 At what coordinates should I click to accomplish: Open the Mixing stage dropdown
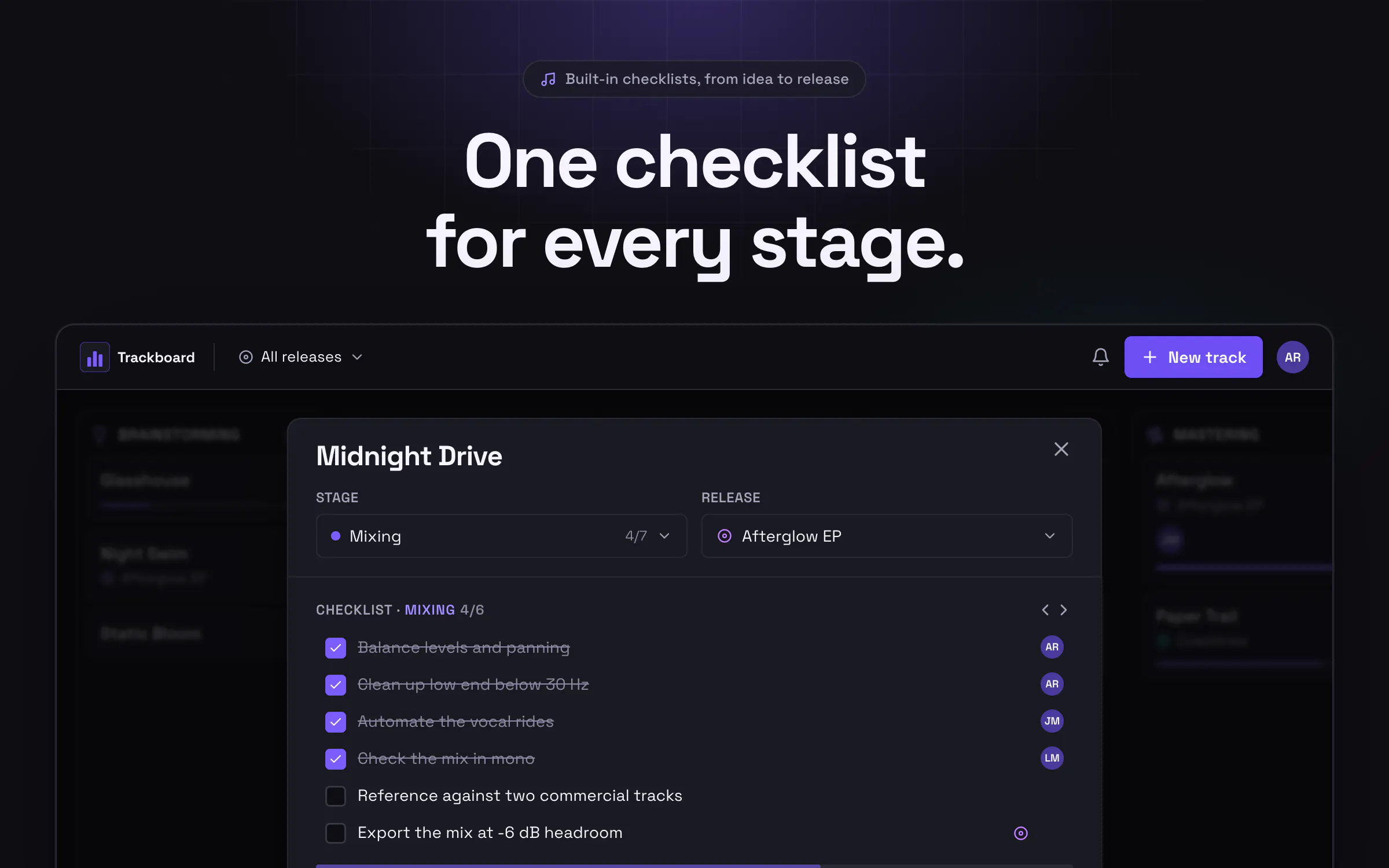click(x=501, y=536)
